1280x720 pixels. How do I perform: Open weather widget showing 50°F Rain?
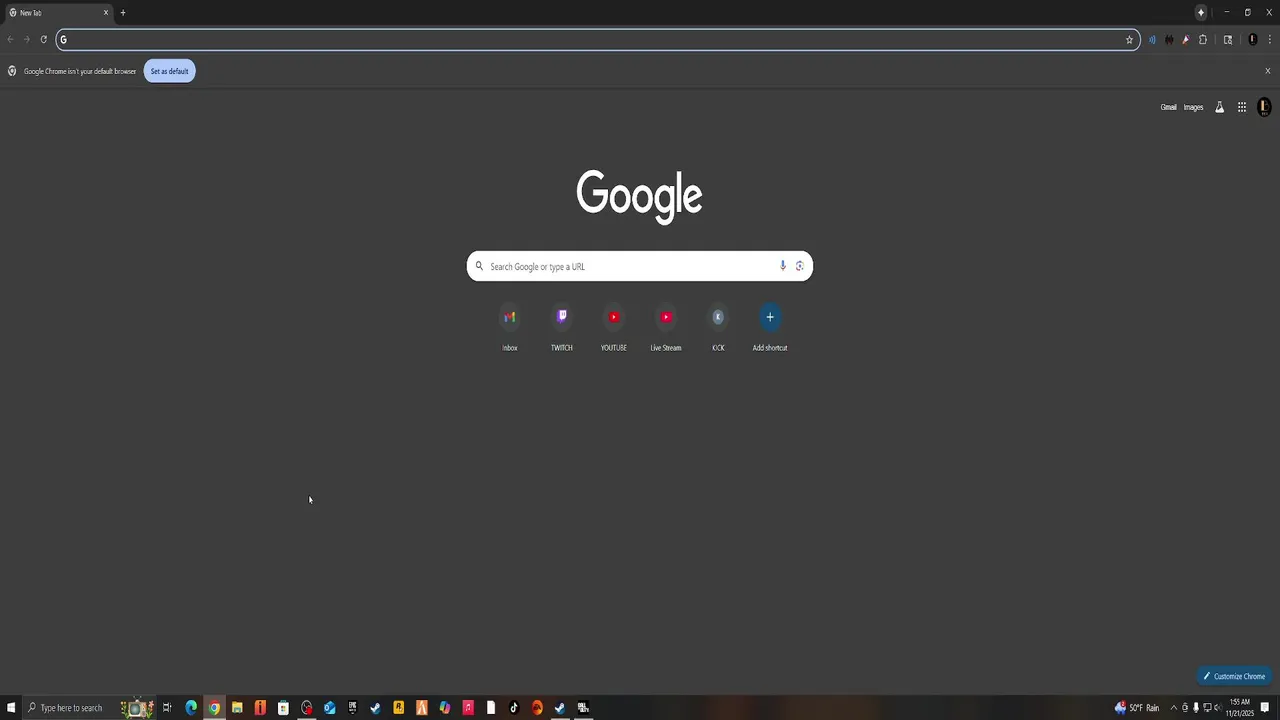1137,708
